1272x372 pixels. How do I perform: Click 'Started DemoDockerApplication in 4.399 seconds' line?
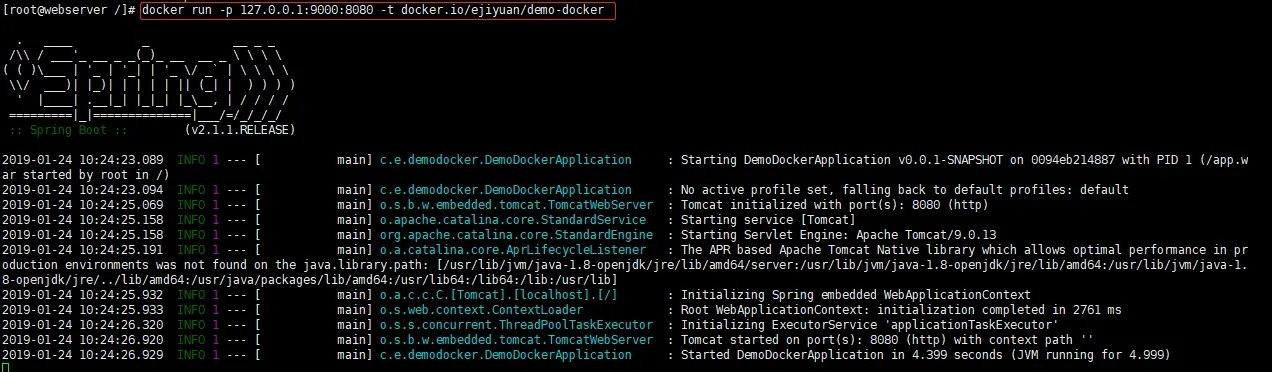coord(925,355)
